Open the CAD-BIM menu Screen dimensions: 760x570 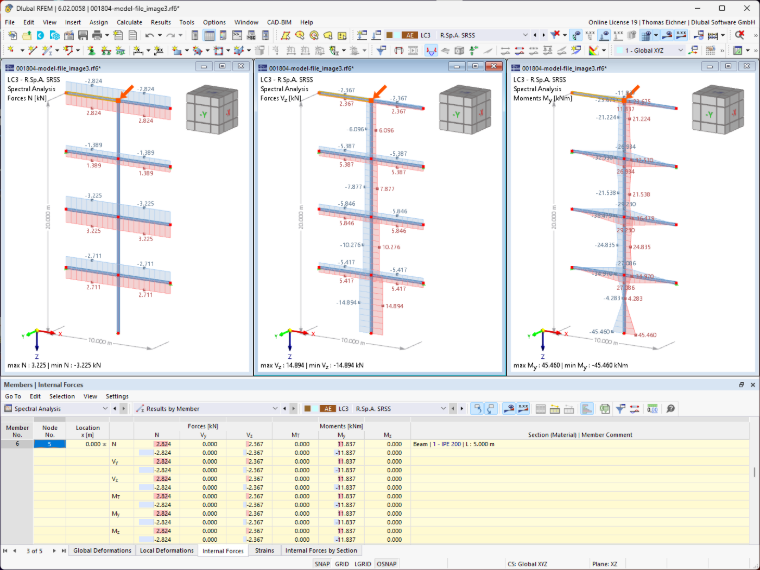click(x=279, y=22)
